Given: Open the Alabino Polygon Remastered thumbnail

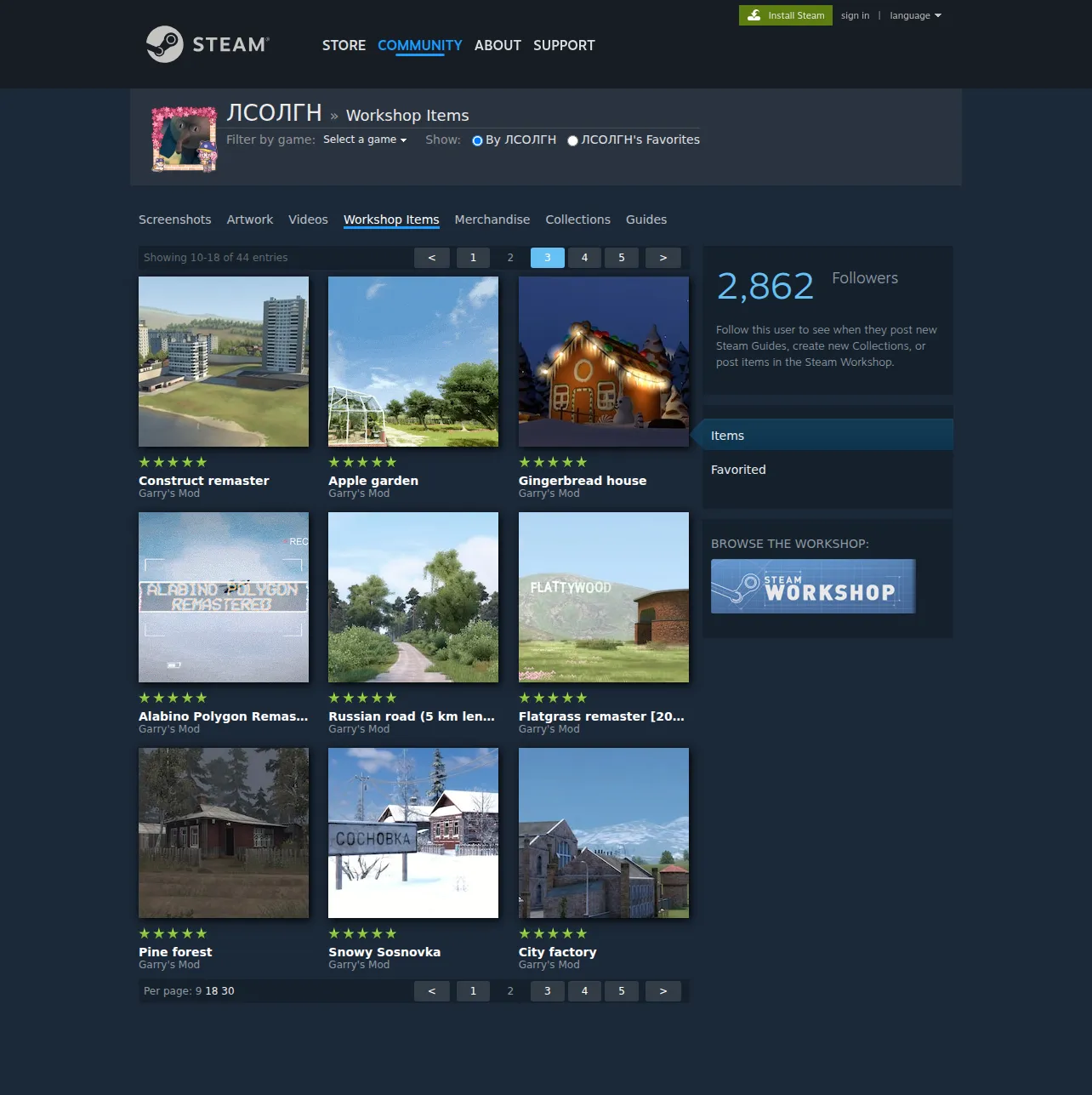Looking at the screenshot, I should 224,597.
